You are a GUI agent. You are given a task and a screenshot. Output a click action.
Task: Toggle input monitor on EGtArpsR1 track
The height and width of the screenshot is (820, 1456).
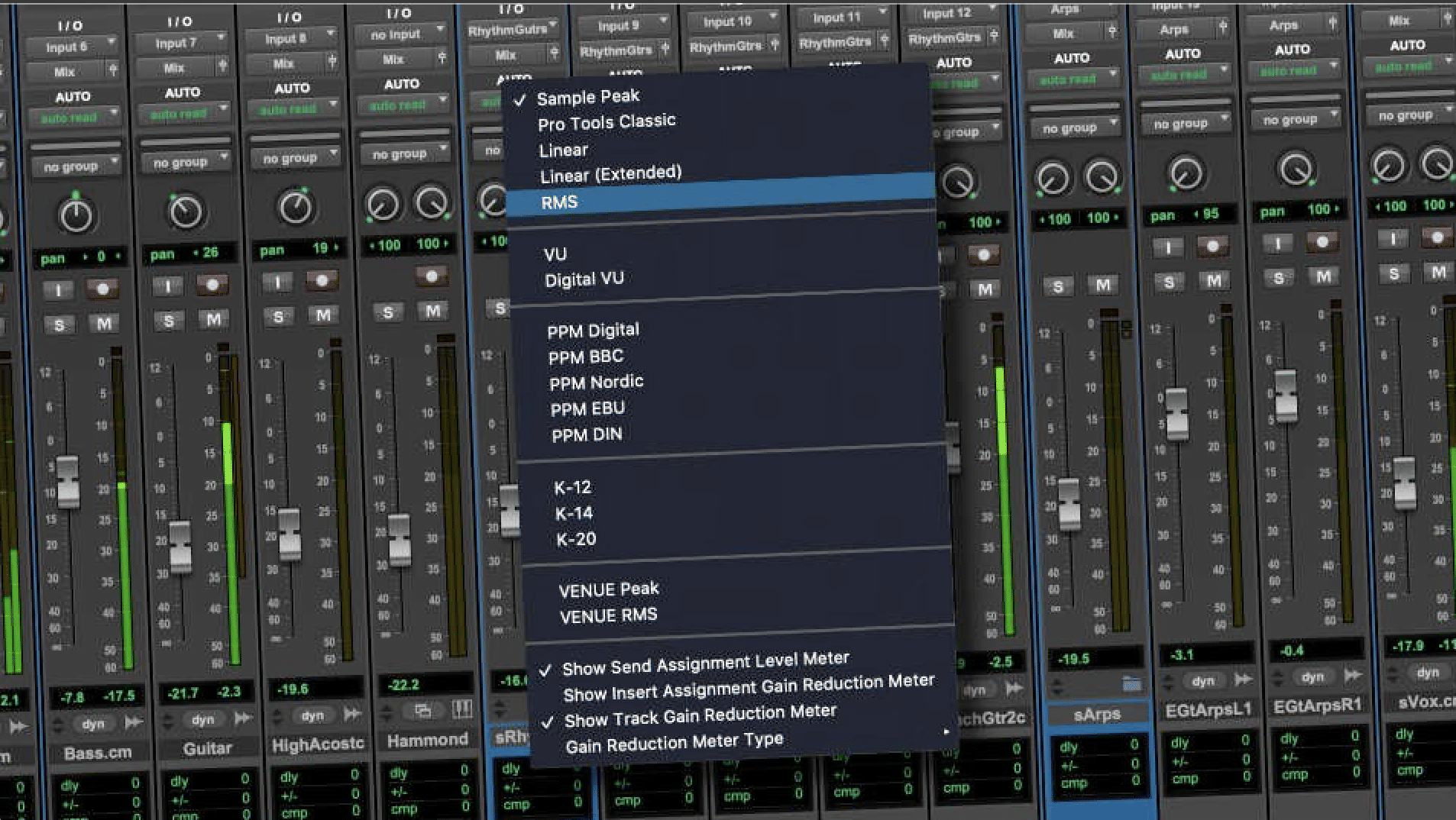(1278, 244)
